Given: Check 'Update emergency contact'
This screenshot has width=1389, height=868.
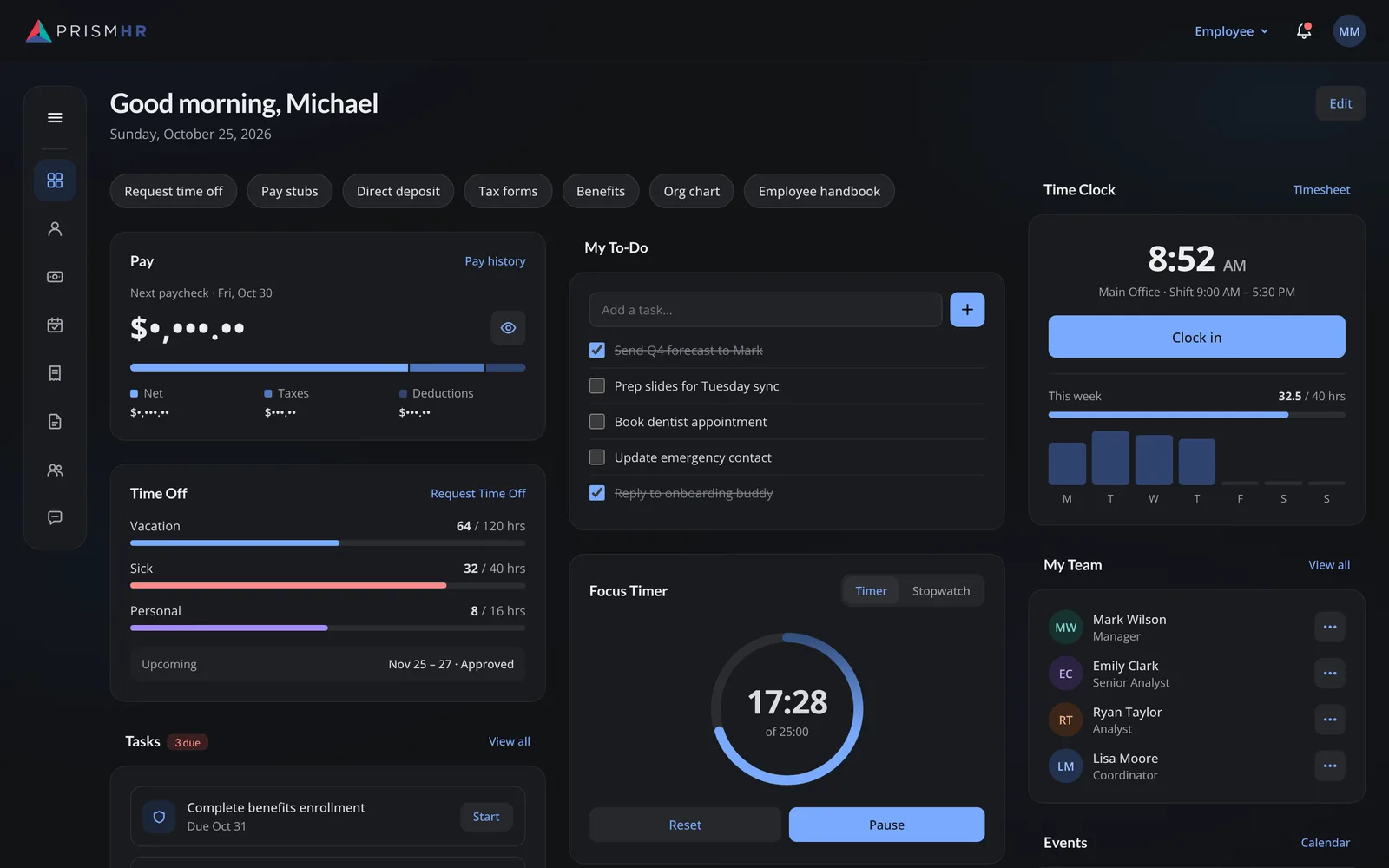Looking at the screenshot, I should (x=597, y=457).
